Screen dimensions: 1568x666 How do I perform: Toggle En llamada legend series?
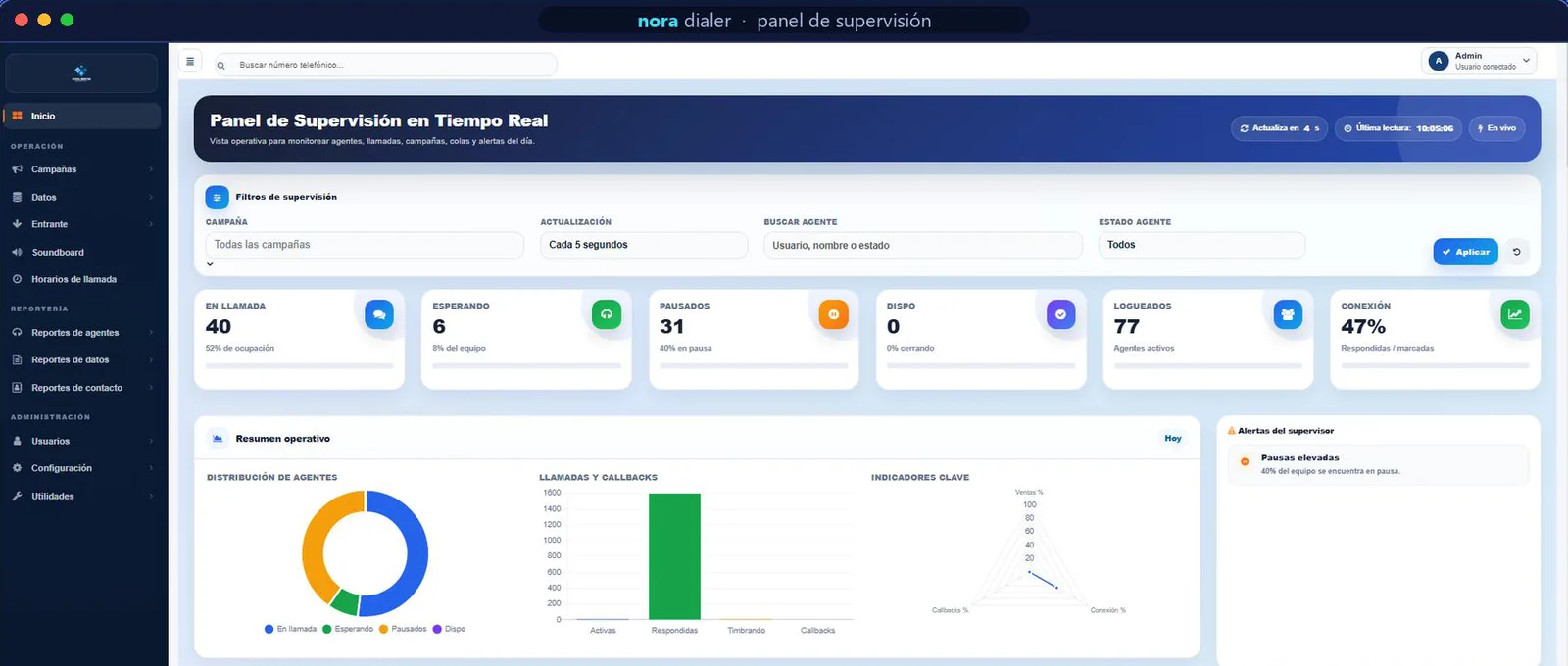click(x=290, y=629)
